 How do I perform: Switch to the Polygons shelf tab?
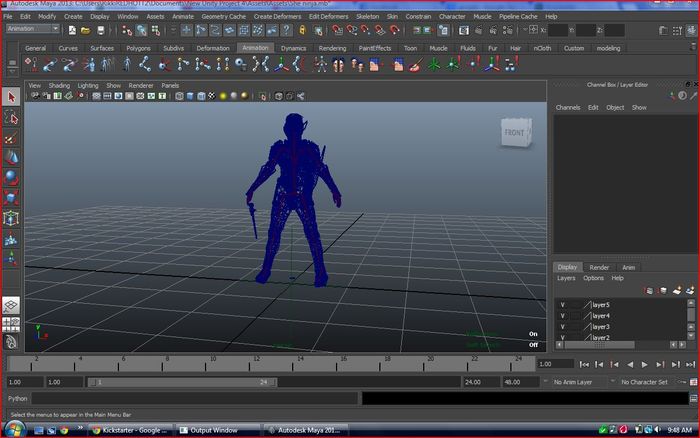click(x=138, y=48)
